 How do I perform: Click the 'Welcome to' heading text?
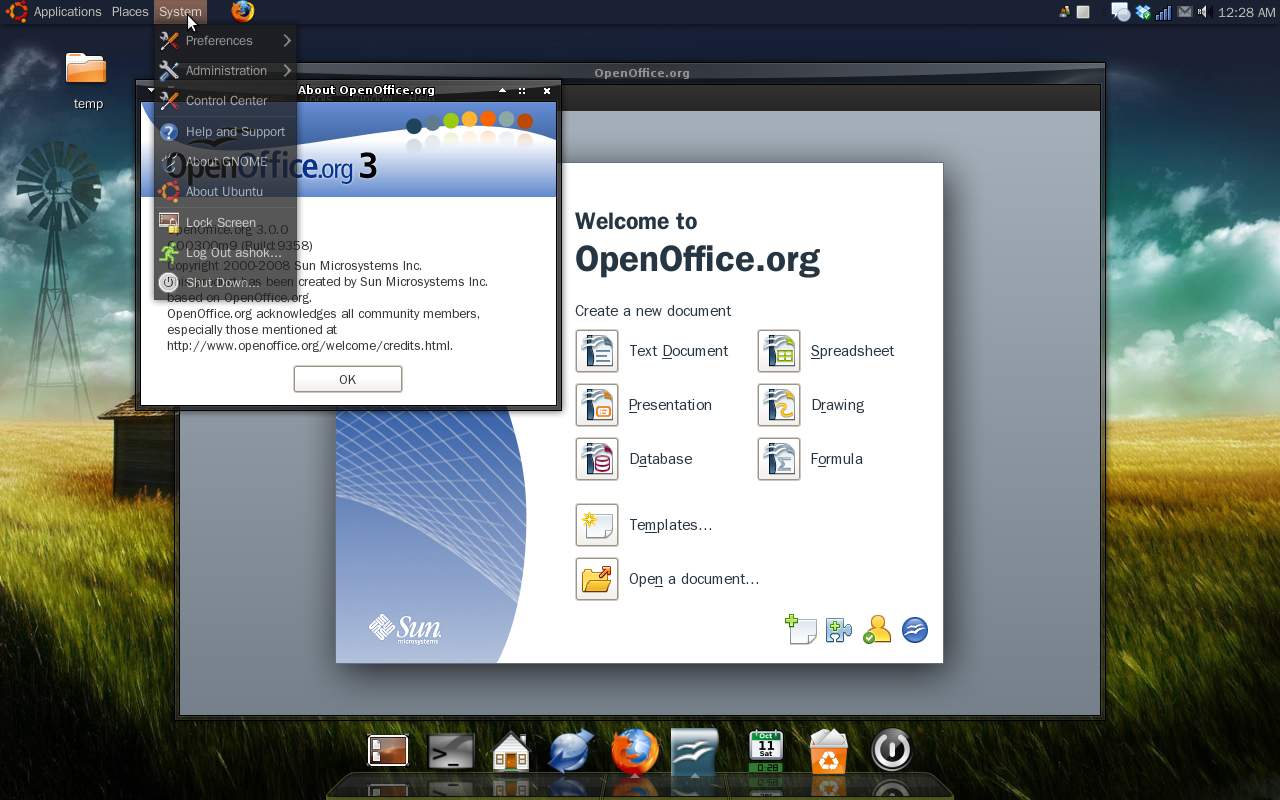(636, 221)
